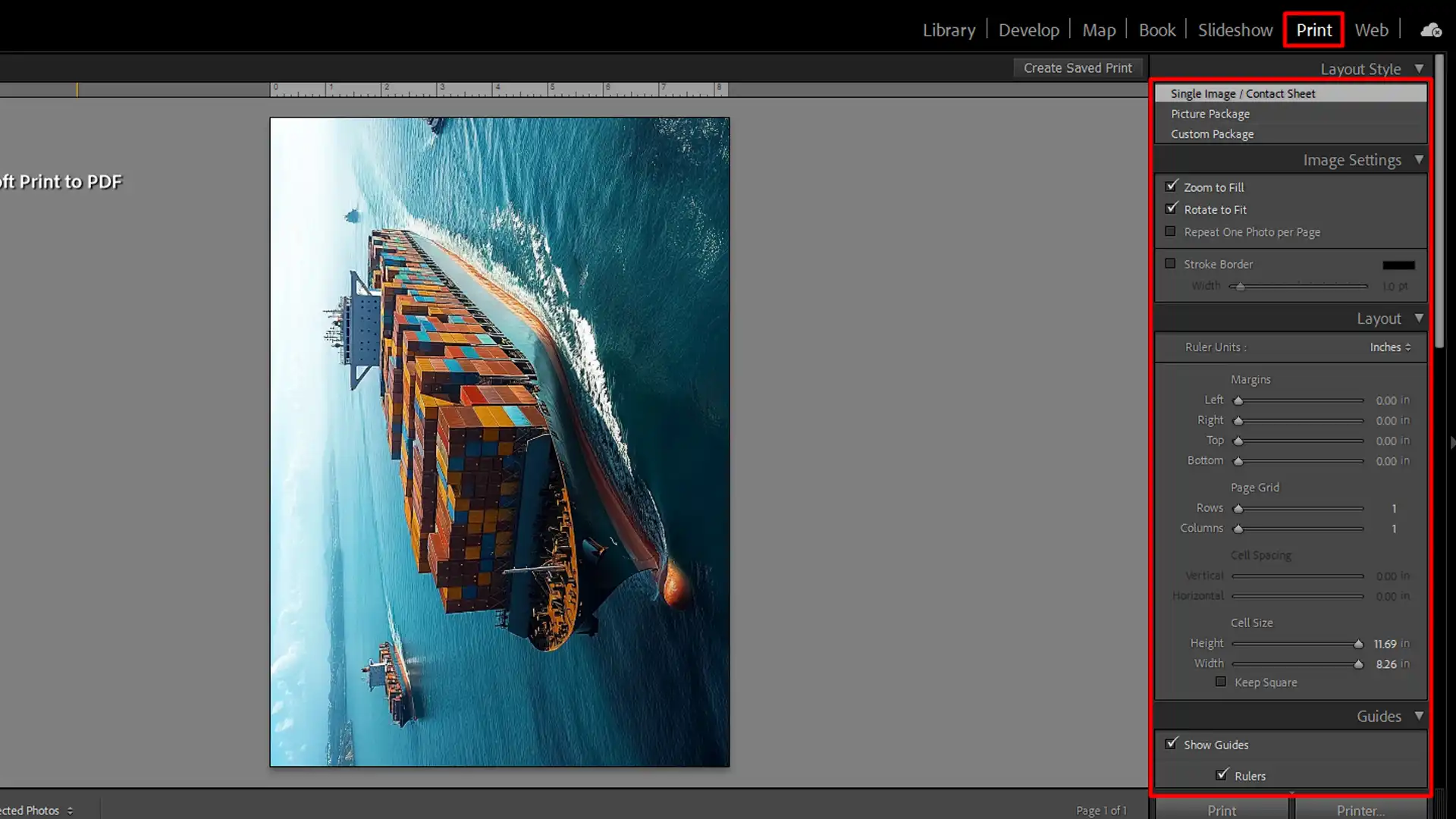Click the Cell Spacing Vertical slider

coord(1298,576)
